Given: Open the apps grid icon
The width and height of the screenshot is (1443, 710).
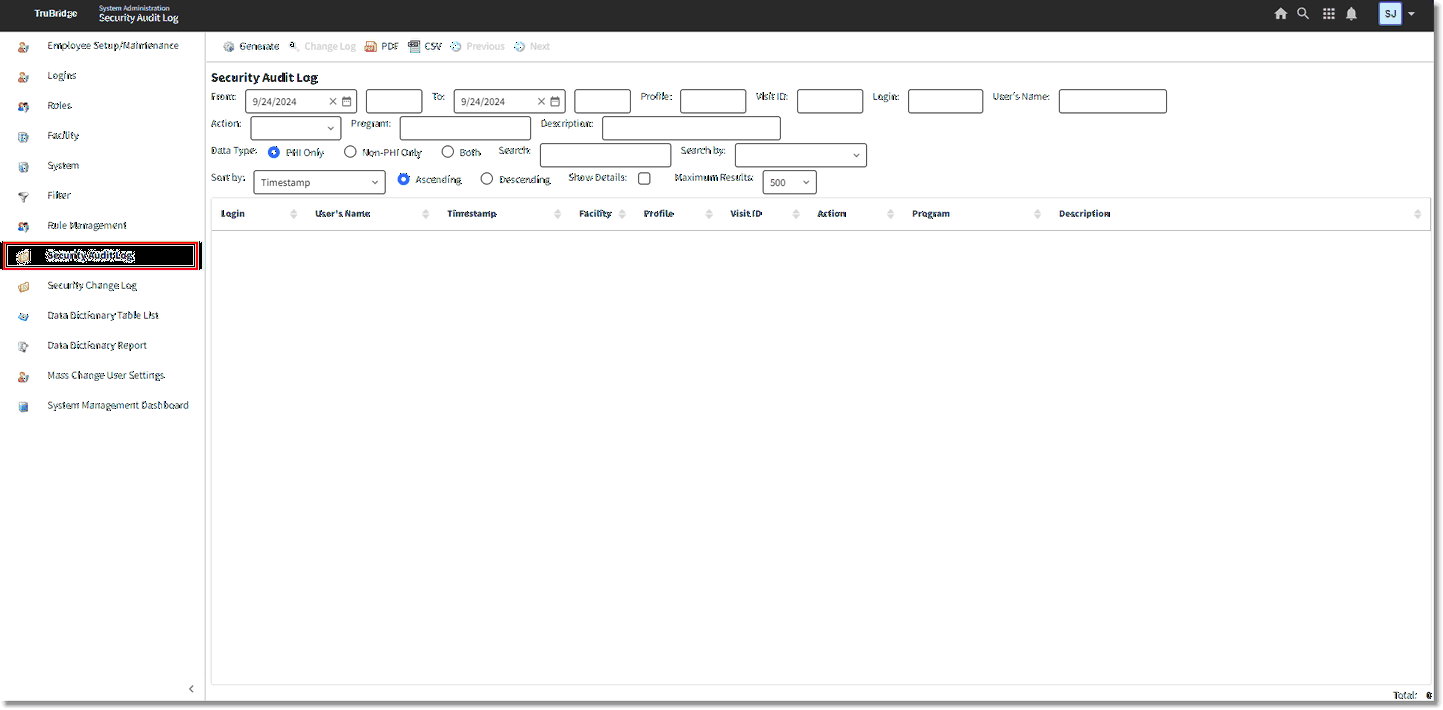Looking at the screenshot, I should 1329,14.
